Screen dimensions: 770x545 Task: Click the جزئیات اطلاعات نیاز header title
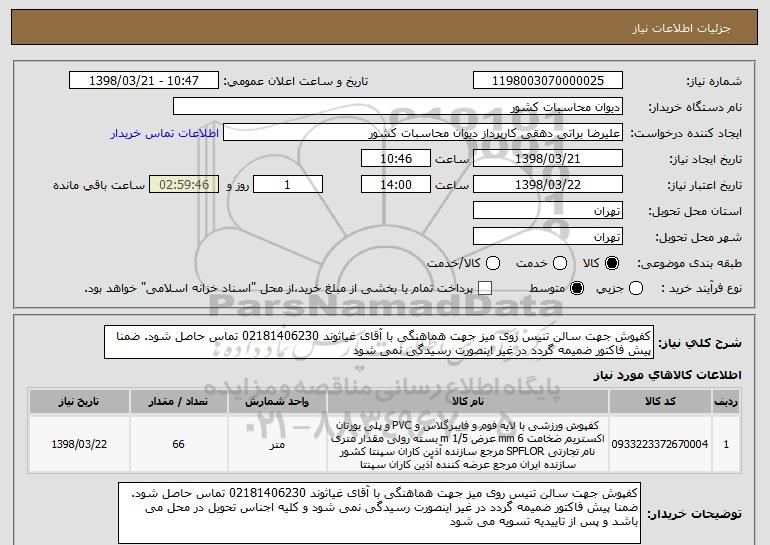pyautogui.click(x=681, y=28)
